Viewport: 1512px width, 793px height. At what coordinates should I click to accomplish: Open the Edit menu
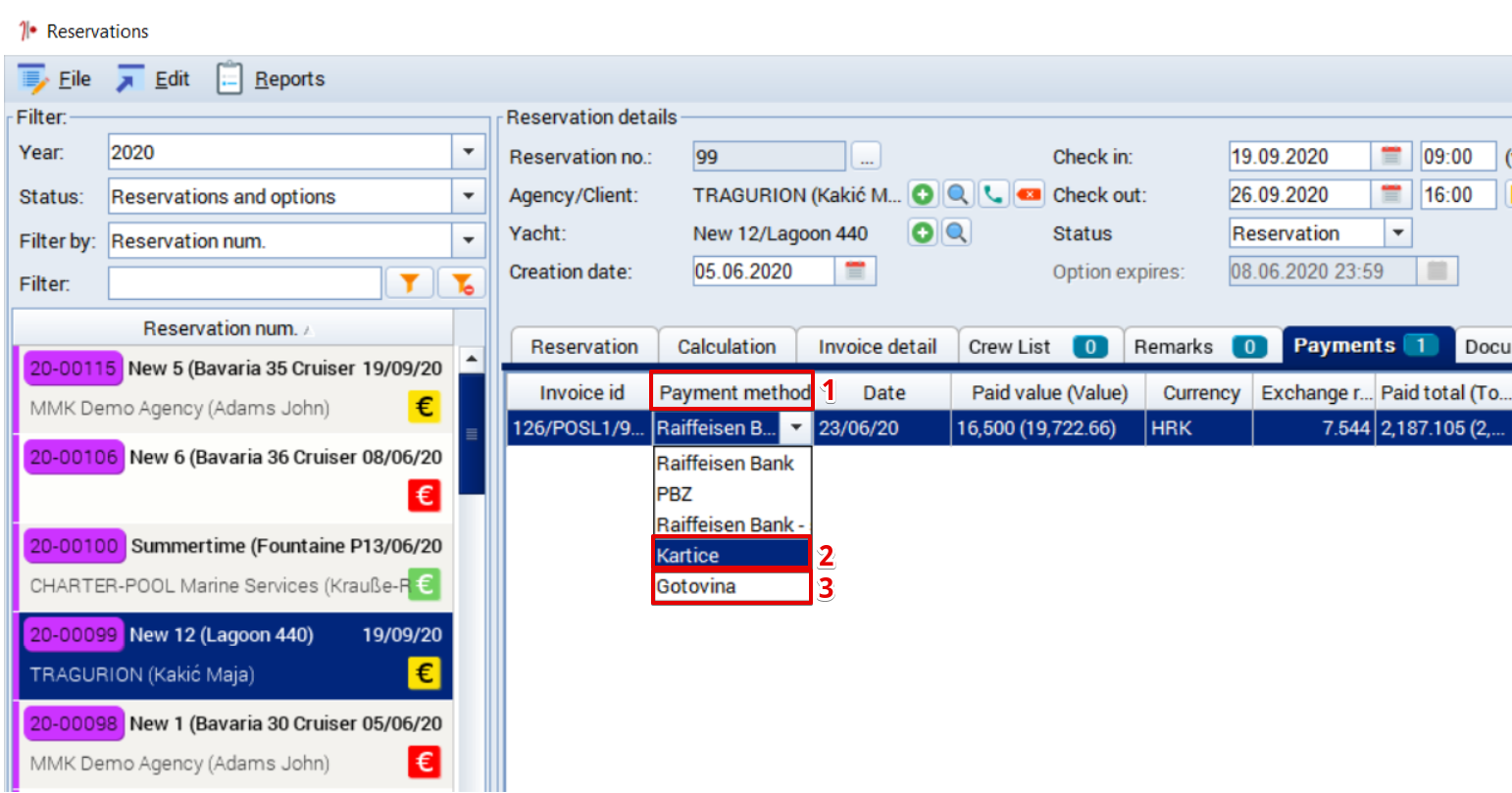pyautogui.click(x=153, y=79)
